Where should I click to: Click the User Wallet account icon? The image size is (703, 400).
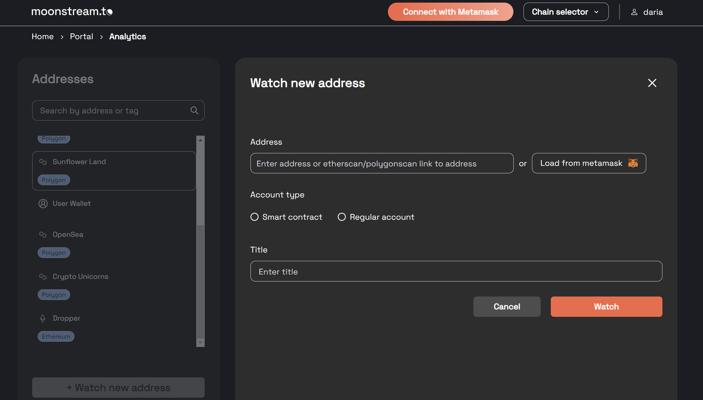point(43,204)
